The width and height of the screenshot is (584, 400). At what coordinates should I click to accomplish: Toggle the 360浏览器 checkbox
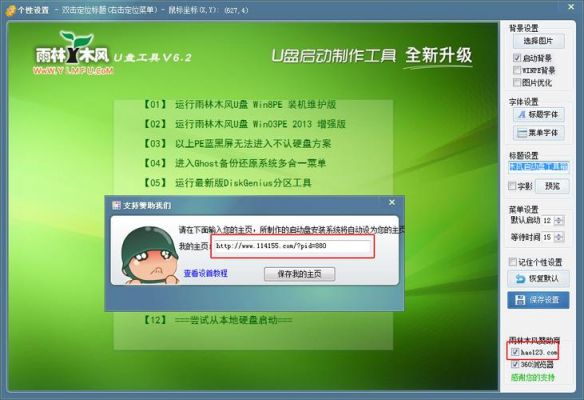pyautogui.click(x=515, y=364)
